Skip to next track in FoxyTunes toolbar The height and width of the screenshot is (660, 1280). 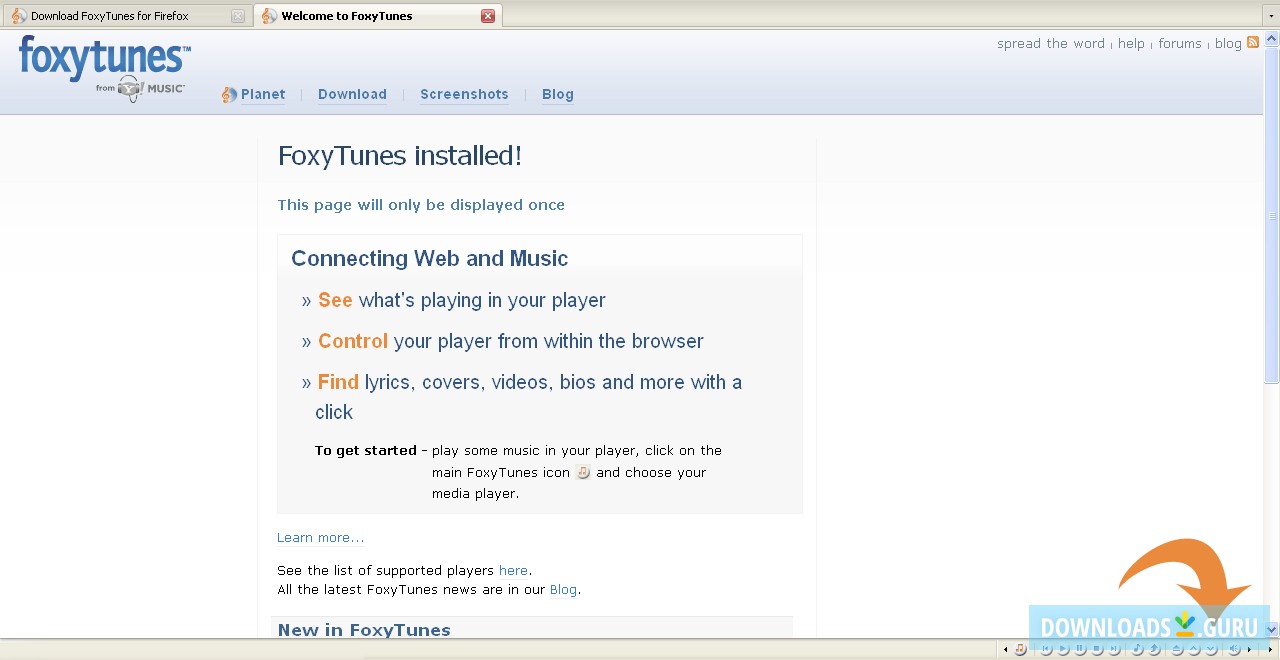(1115, 648)
